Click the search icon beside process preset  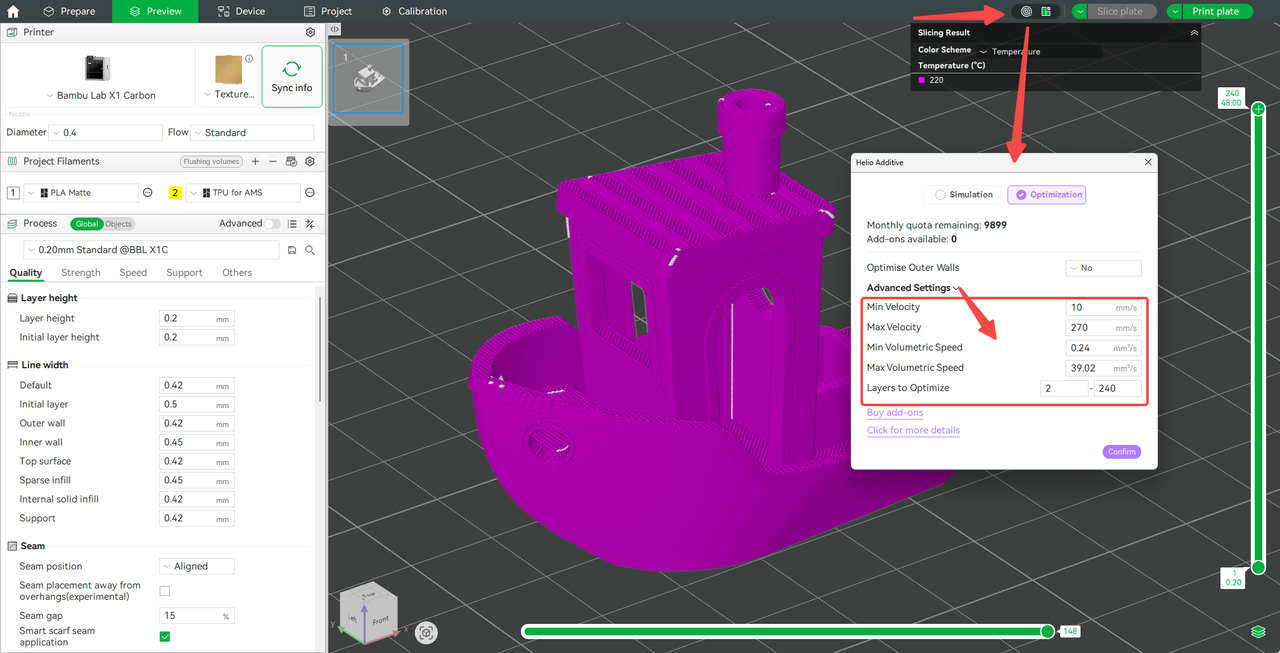pos(310,250)
